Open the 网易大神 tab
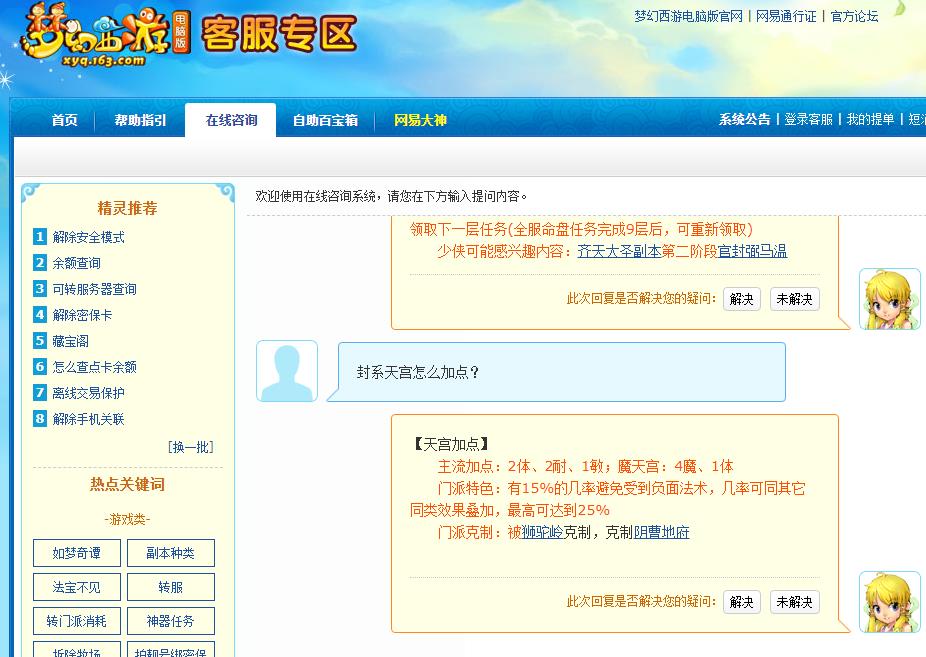926x657 pixels. (x=420, y=120)
